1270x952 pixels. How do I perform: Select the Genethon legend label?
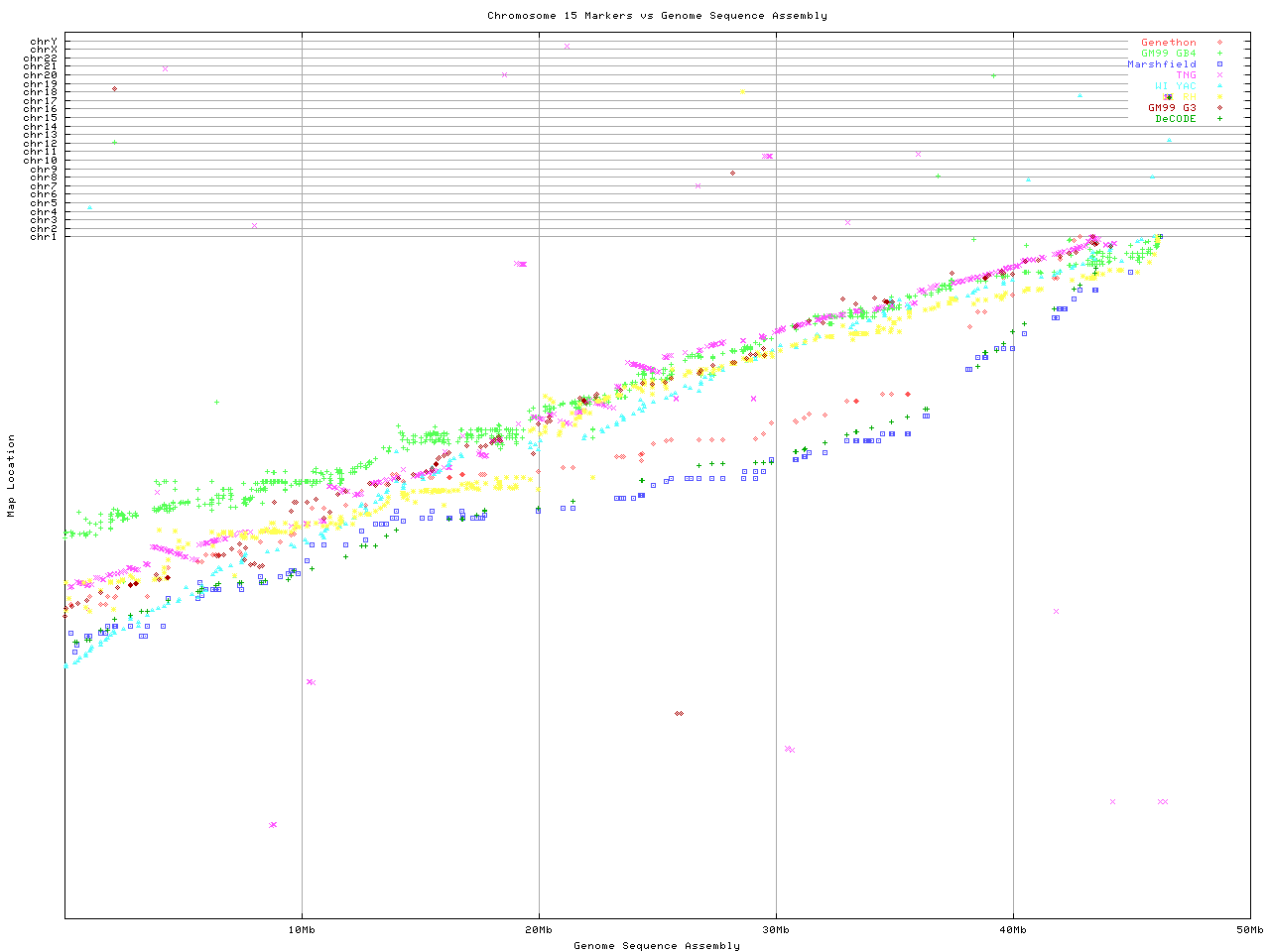tap(1168, 43)
